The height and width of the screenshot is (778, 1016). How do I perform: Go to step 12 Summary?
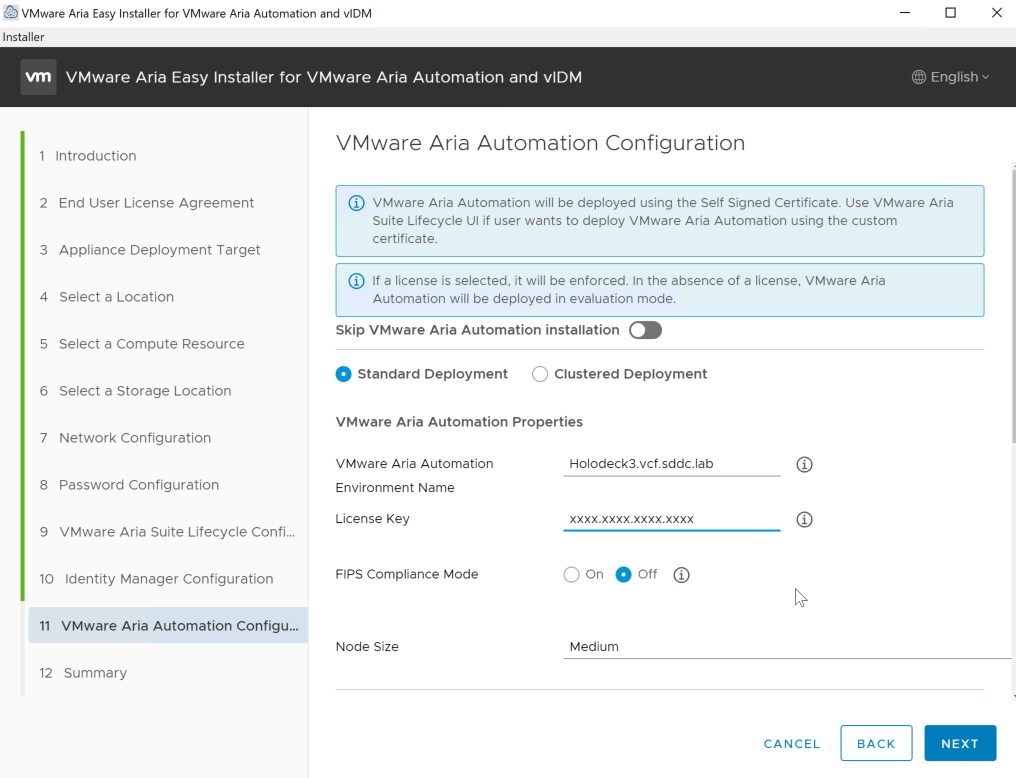(83, 672)
